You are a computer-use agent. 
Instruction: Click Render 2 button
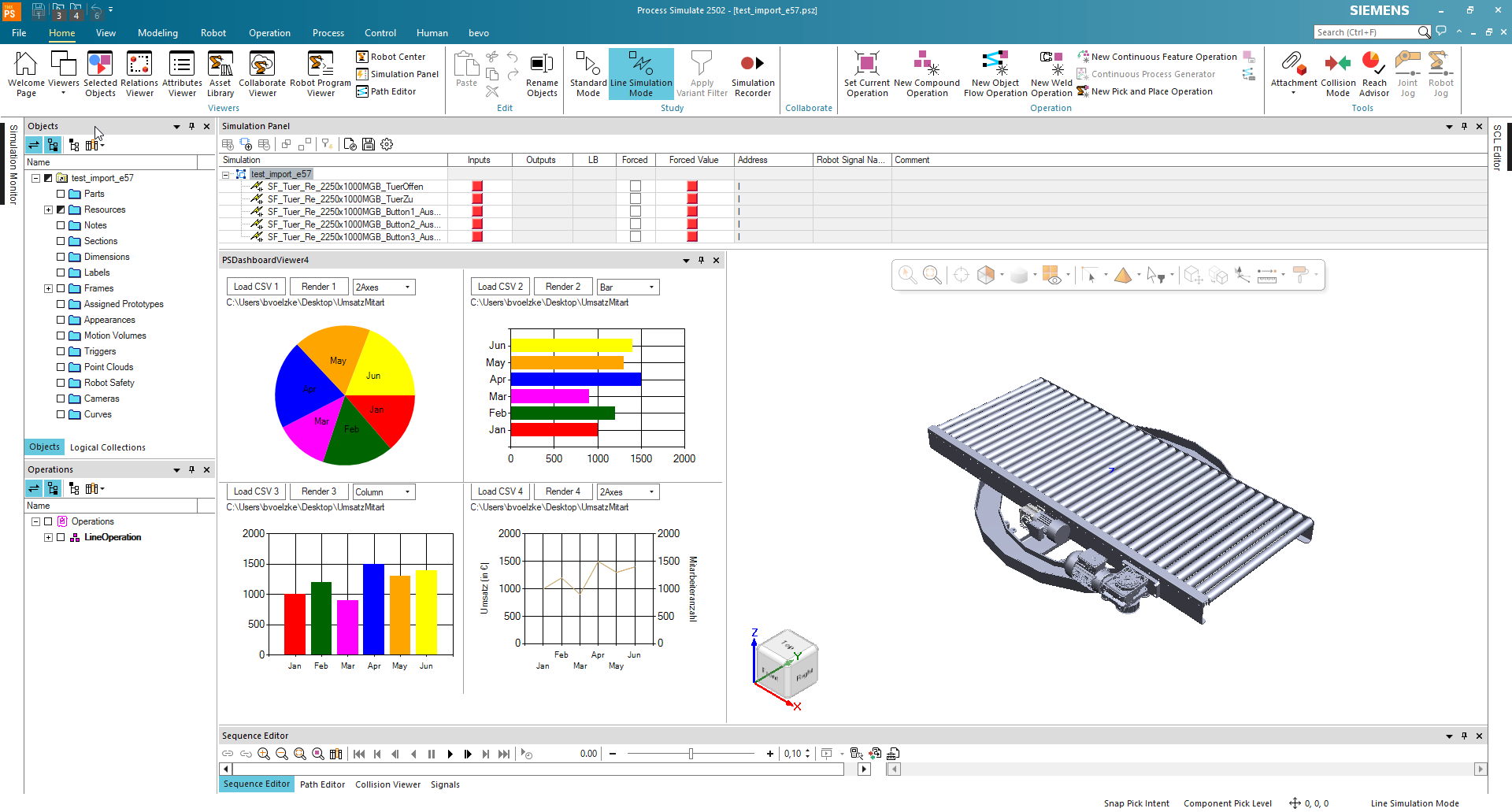click(562, 287)
